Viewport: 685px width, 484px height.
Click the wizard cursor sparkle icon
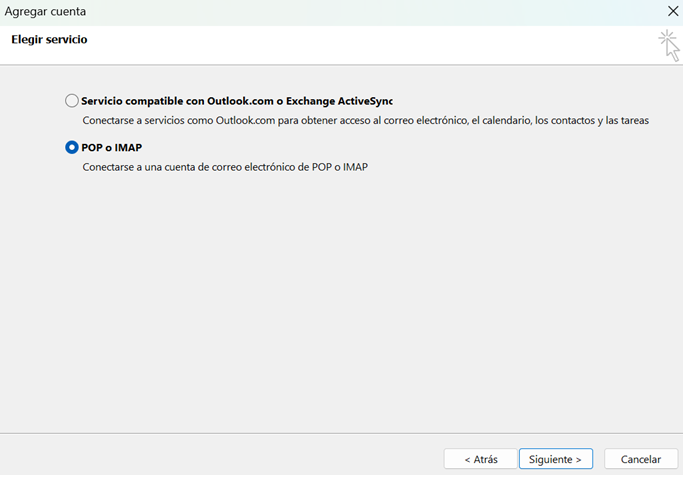(x=668, y=45)
